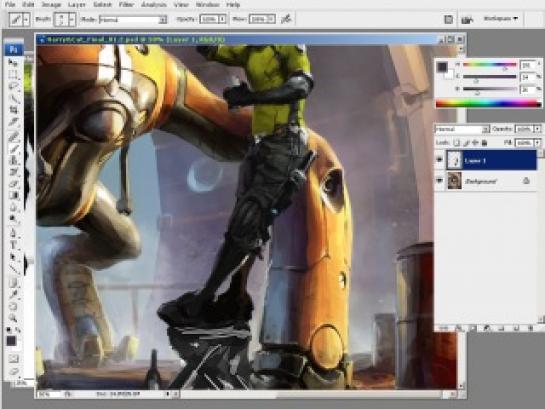Toggle lock transparent pixels

[457, 142]
